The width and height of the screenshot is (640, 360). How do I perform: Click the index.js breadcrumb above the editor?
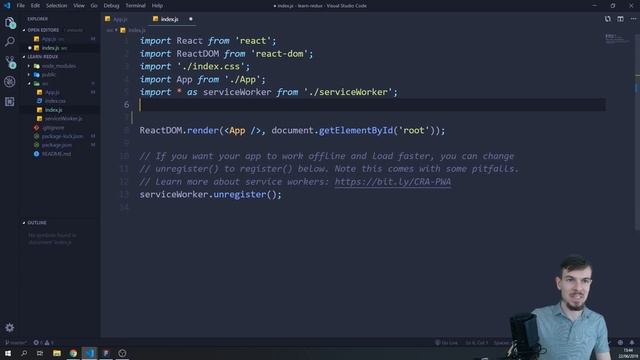click(137, 30)
